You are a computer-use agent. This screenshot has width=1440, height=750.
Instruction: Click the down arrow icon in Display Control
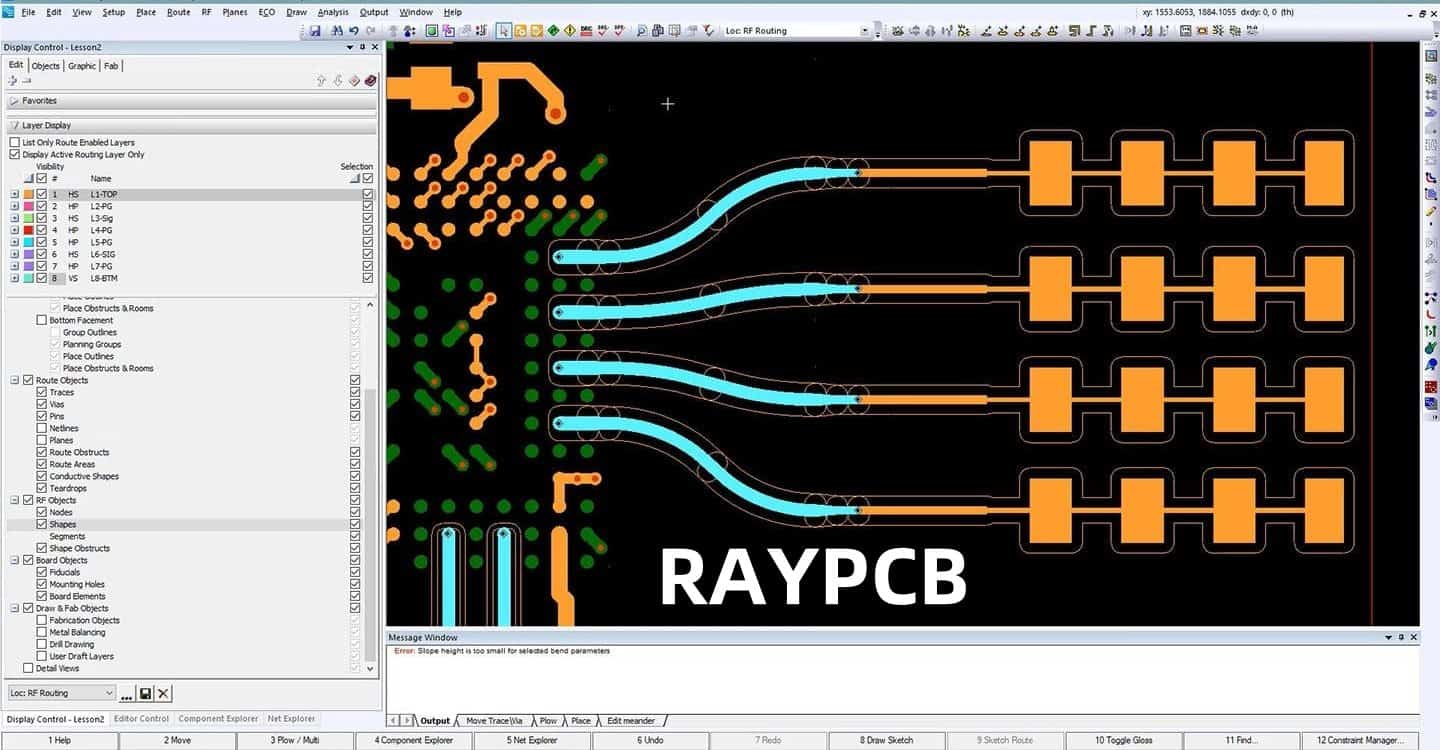pos(338,81)
